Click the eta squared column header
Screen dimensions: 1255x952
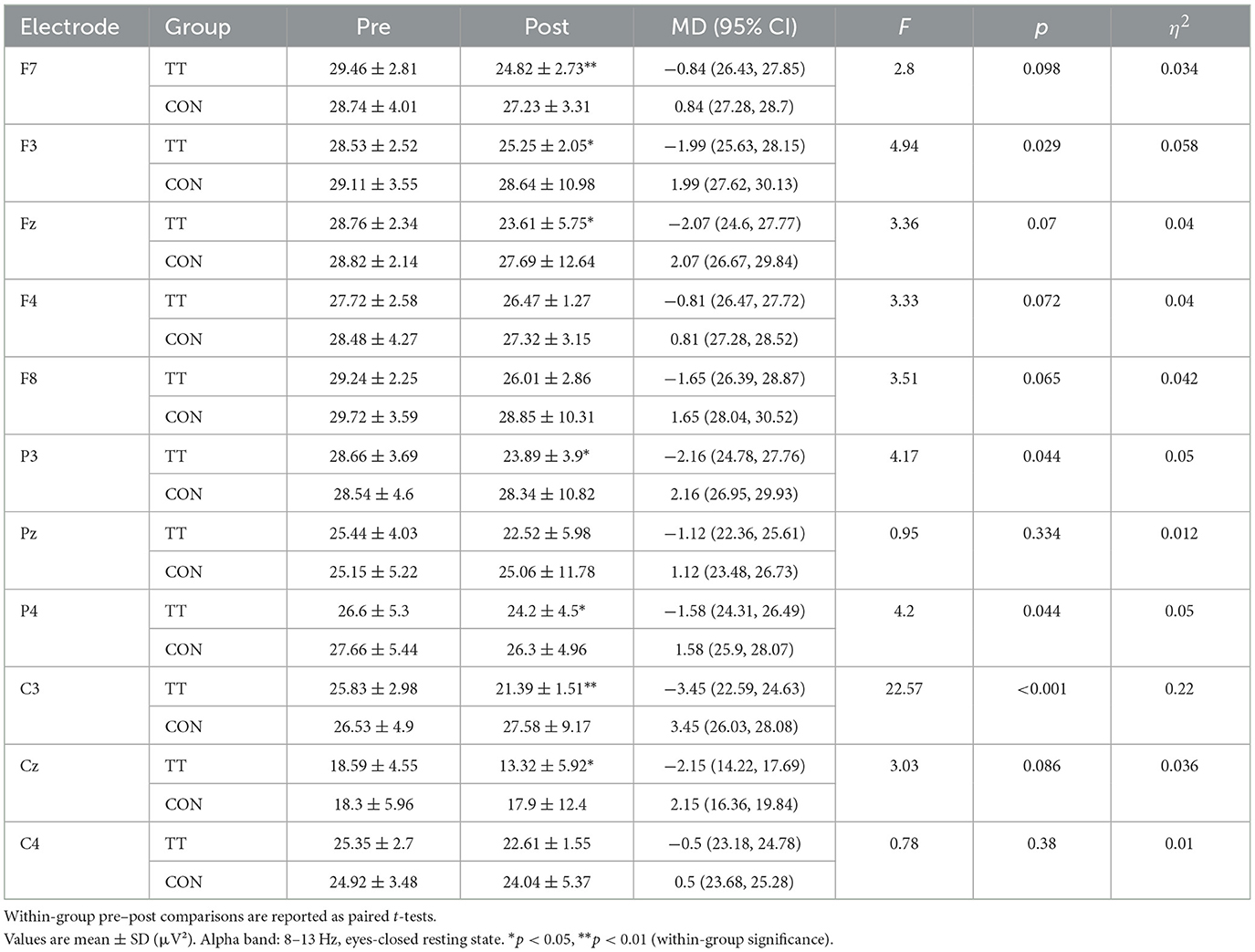(x=1179, y=27)
